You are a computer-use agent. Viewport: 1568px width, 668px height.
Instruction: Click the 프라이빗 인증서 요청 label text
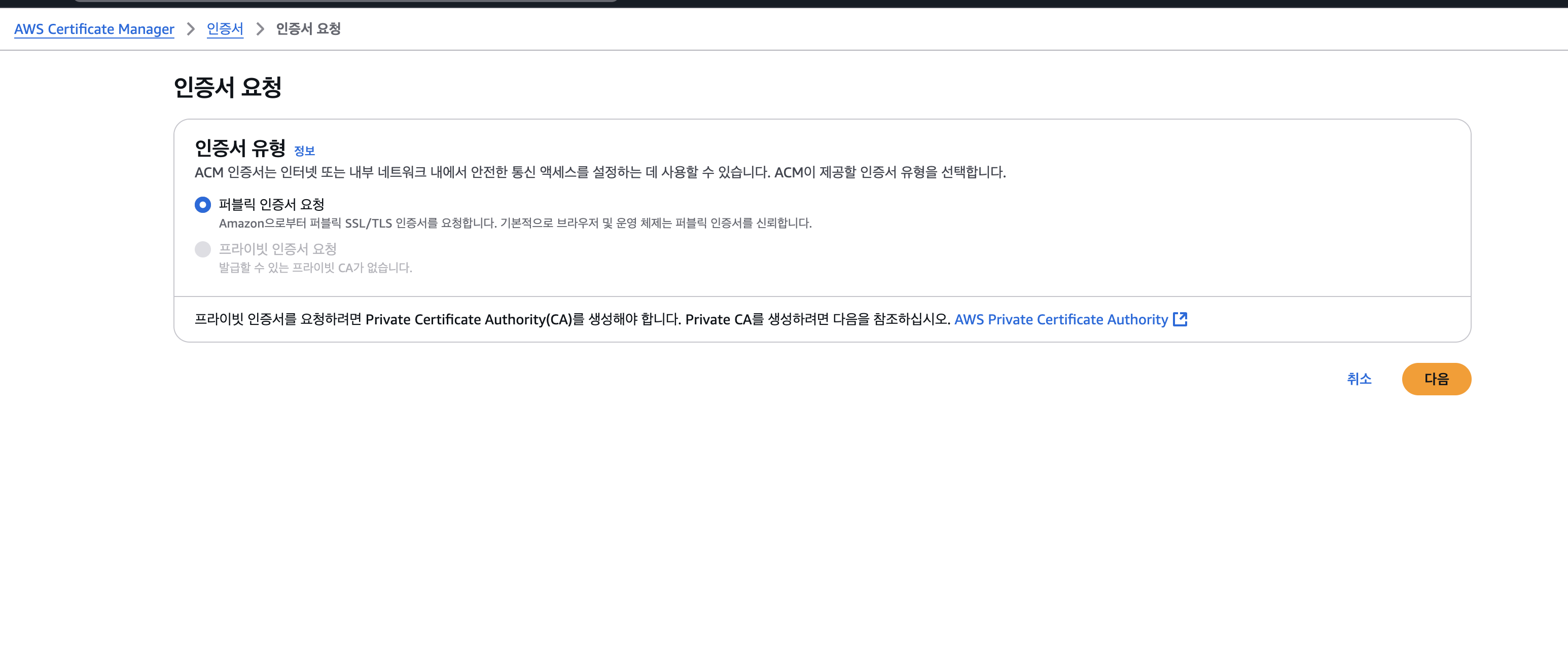coord(277,249)
